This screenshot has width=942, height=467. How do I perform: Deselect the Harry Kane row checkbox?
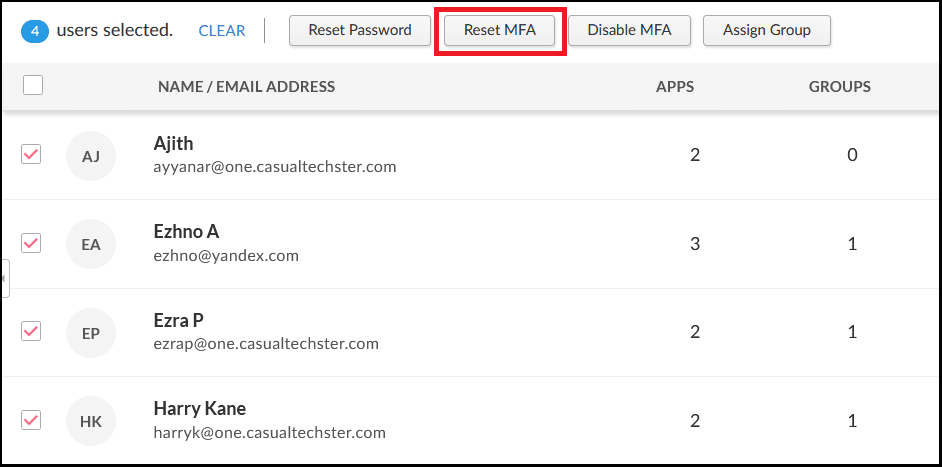[31, 419]
